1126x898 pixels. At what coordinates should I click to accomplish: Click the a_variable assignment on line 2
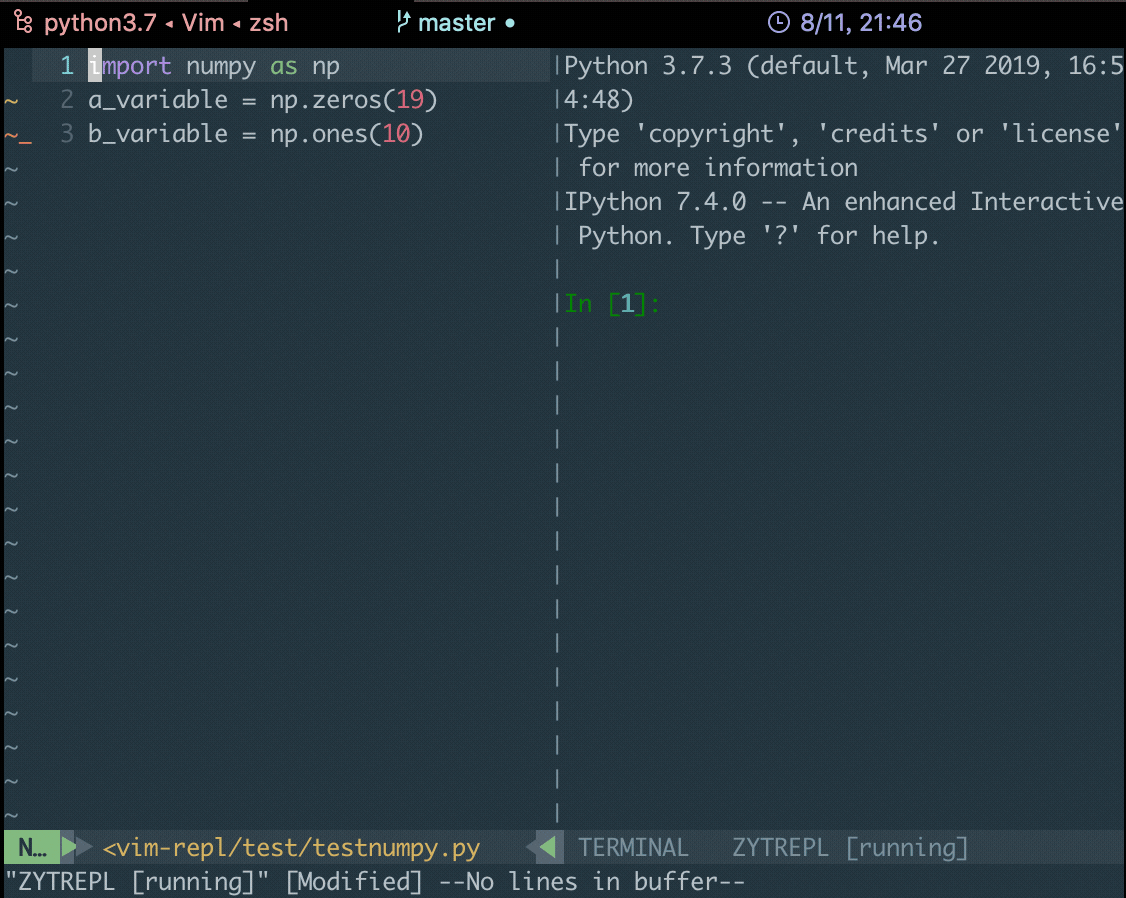[x=263, y=100]
